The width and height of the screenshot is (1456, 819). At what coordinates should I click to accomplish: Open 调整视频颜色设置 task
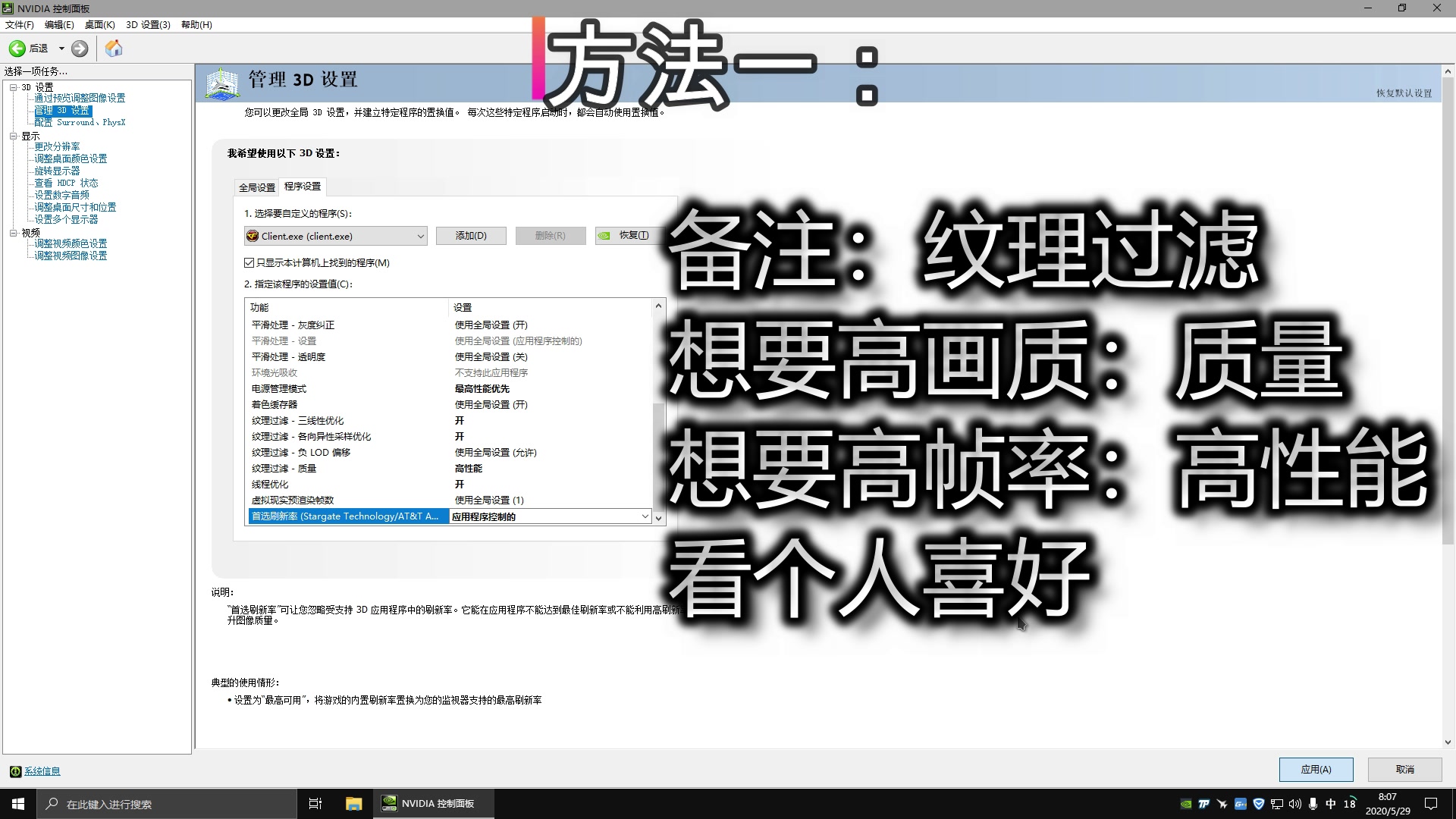pos(71,243)
